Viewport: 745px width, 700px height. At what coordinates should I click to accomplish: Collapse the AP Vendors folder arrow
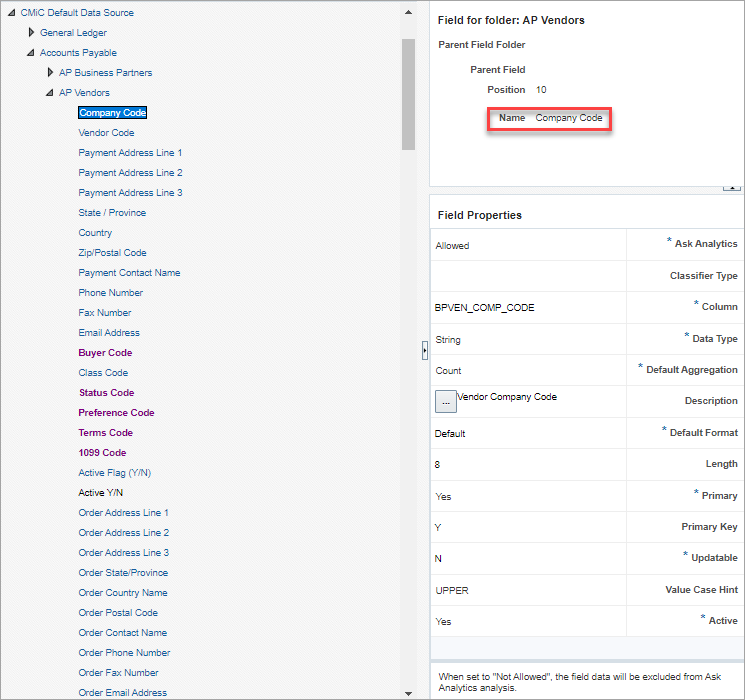(50, 93)
